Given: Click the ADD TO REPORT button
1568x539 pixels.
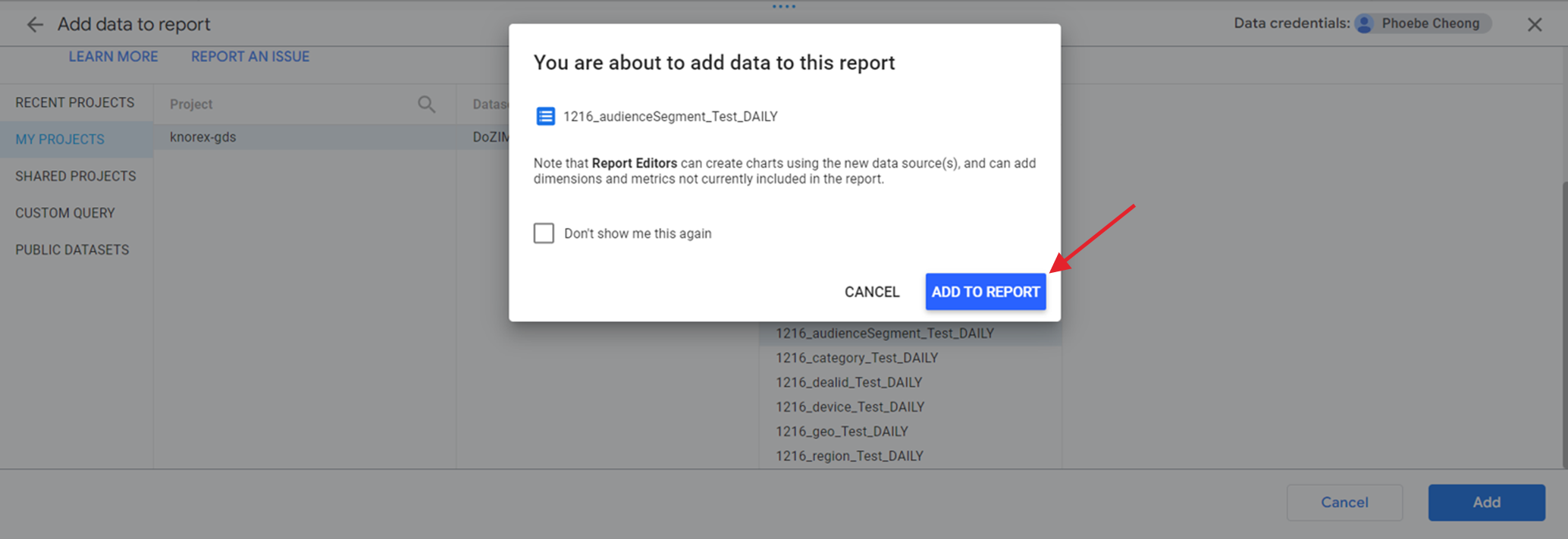Looking at the screenshot, I should (985, 292).
